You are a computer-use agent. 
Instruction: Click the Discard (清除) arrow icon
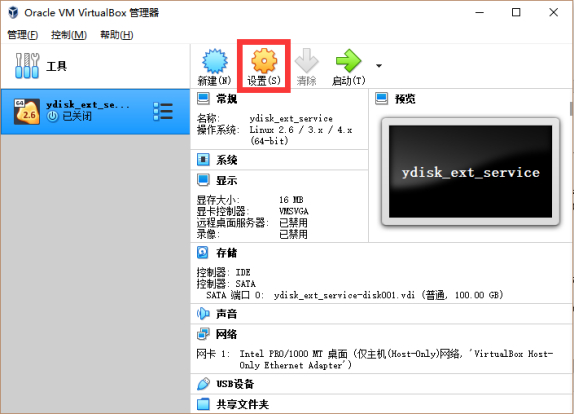(307, 61)
